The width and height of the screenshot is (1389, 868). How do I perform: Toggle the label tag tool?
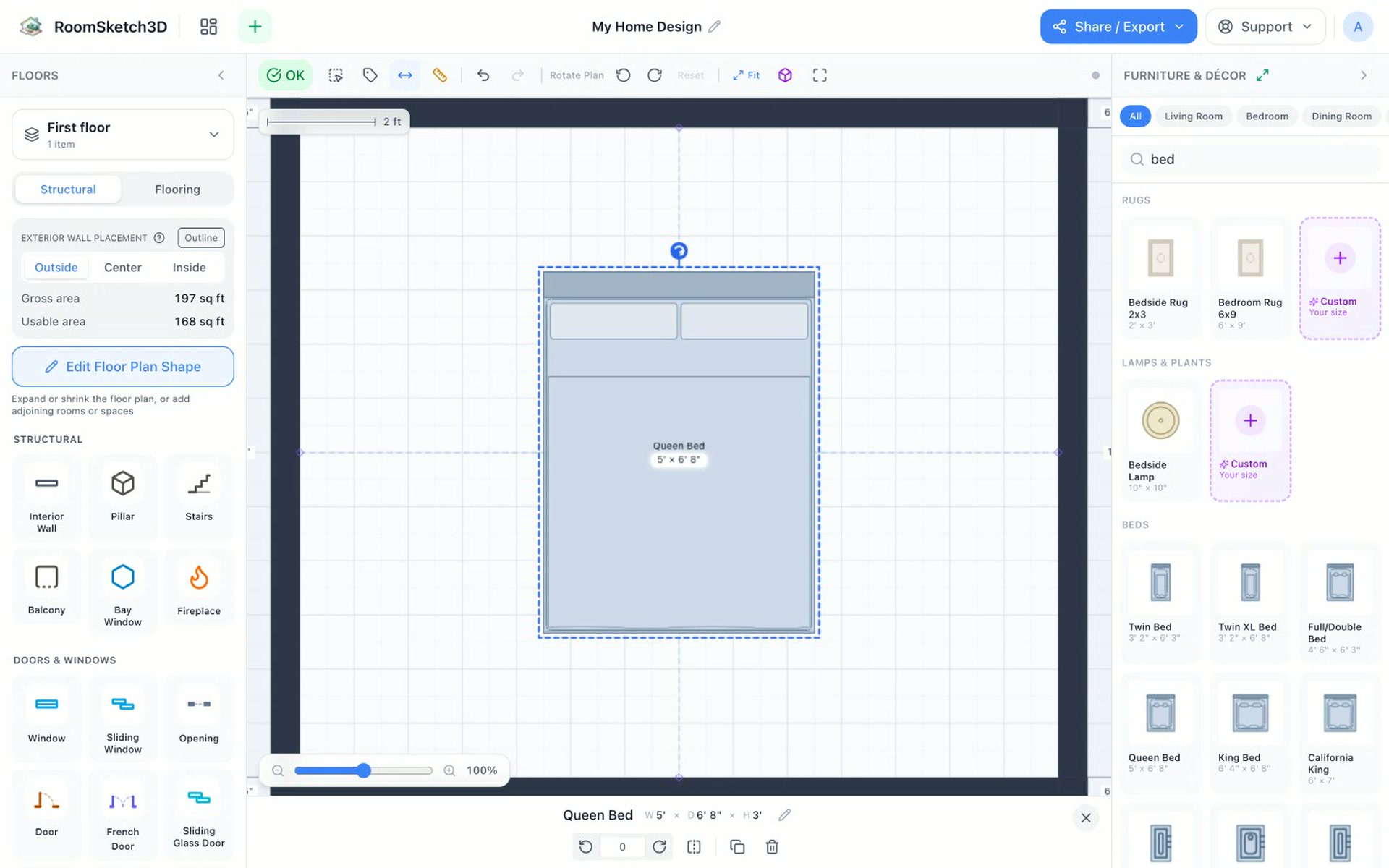(x=370, y=75)
